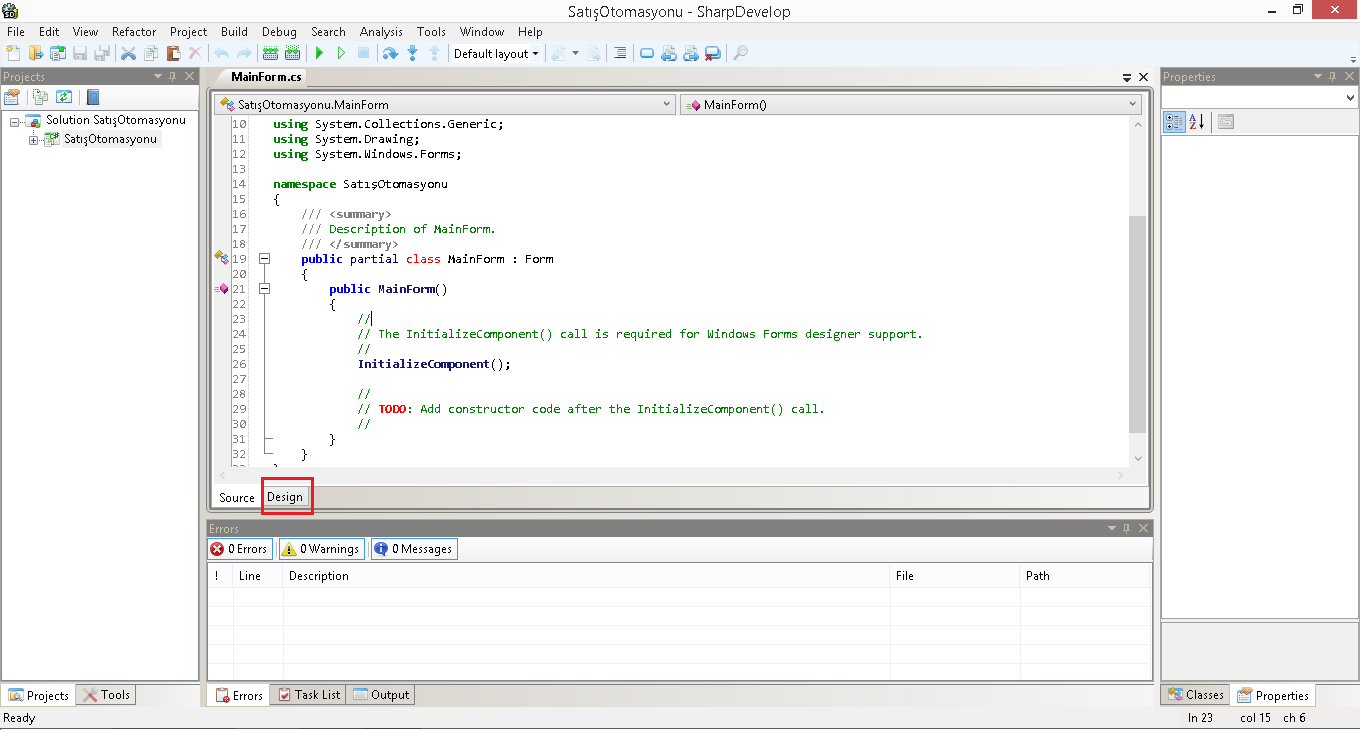Click the Toggle Bookmark toolbar icon

(x=647, y=53)
